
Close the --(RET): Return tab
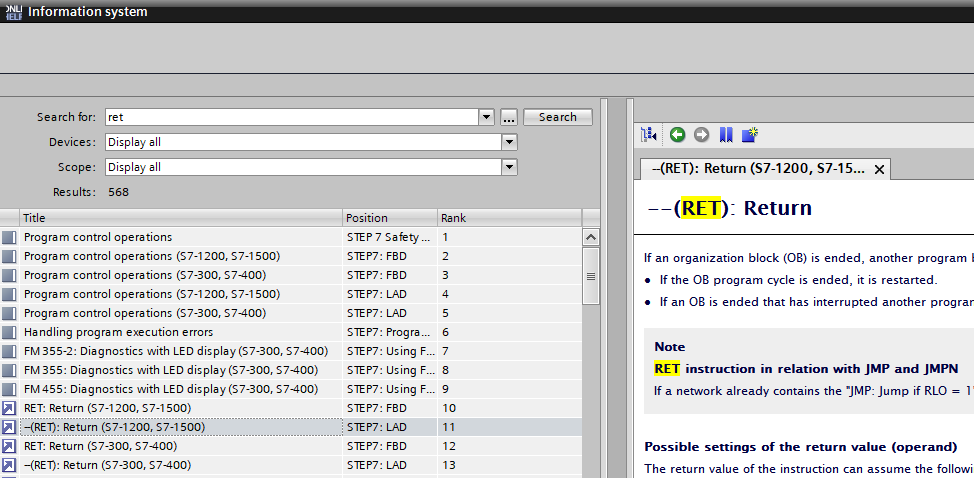pyautogui.click(x=879, y=170)
